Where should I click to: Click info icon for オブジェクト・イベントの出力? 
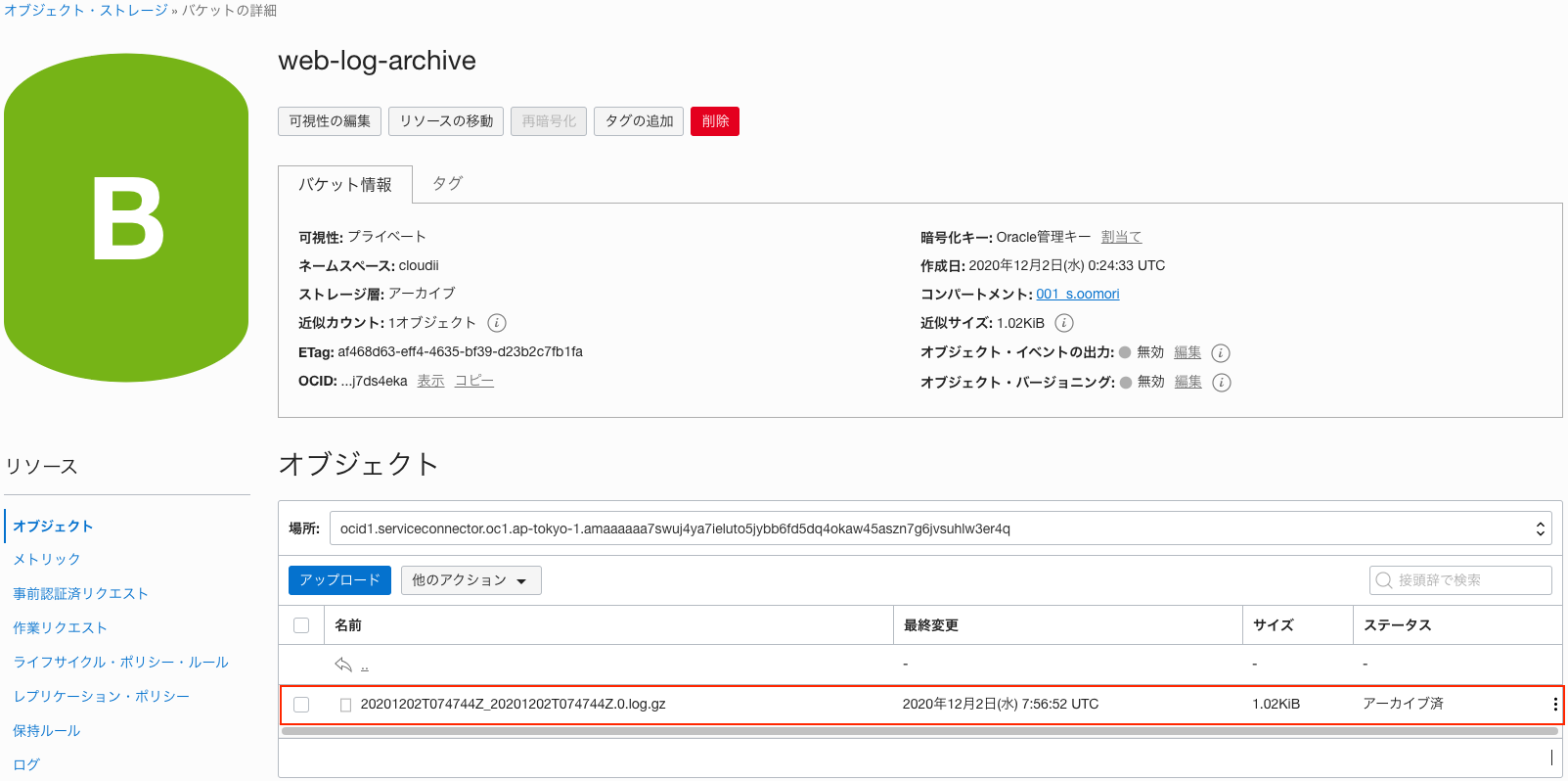point(1221,353)
